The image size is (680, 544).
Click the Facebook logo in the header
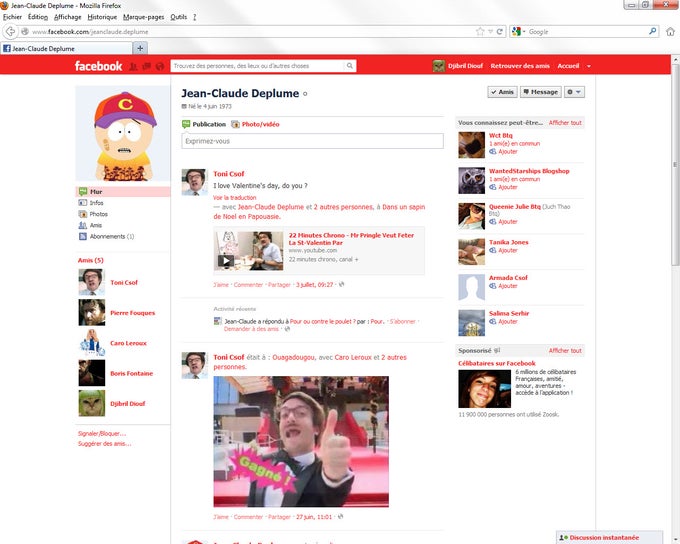98,66
